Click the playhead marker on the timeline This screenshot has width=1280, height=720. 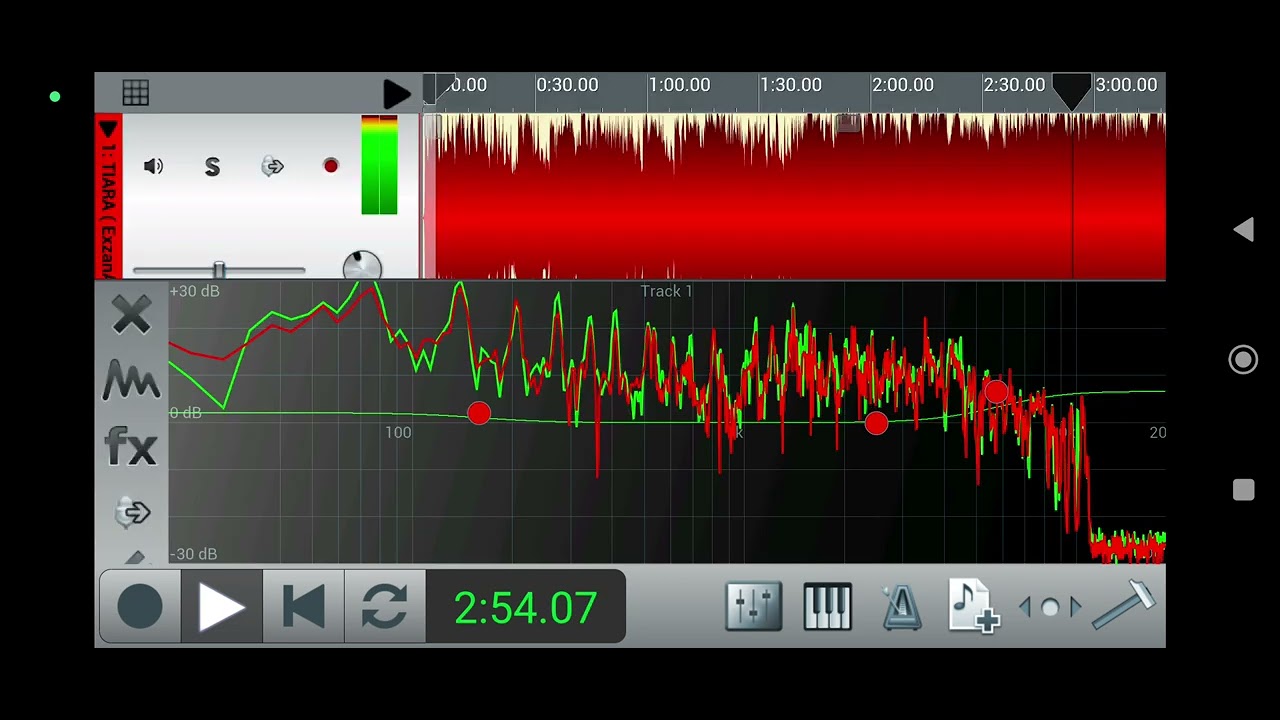[1072, 92]
